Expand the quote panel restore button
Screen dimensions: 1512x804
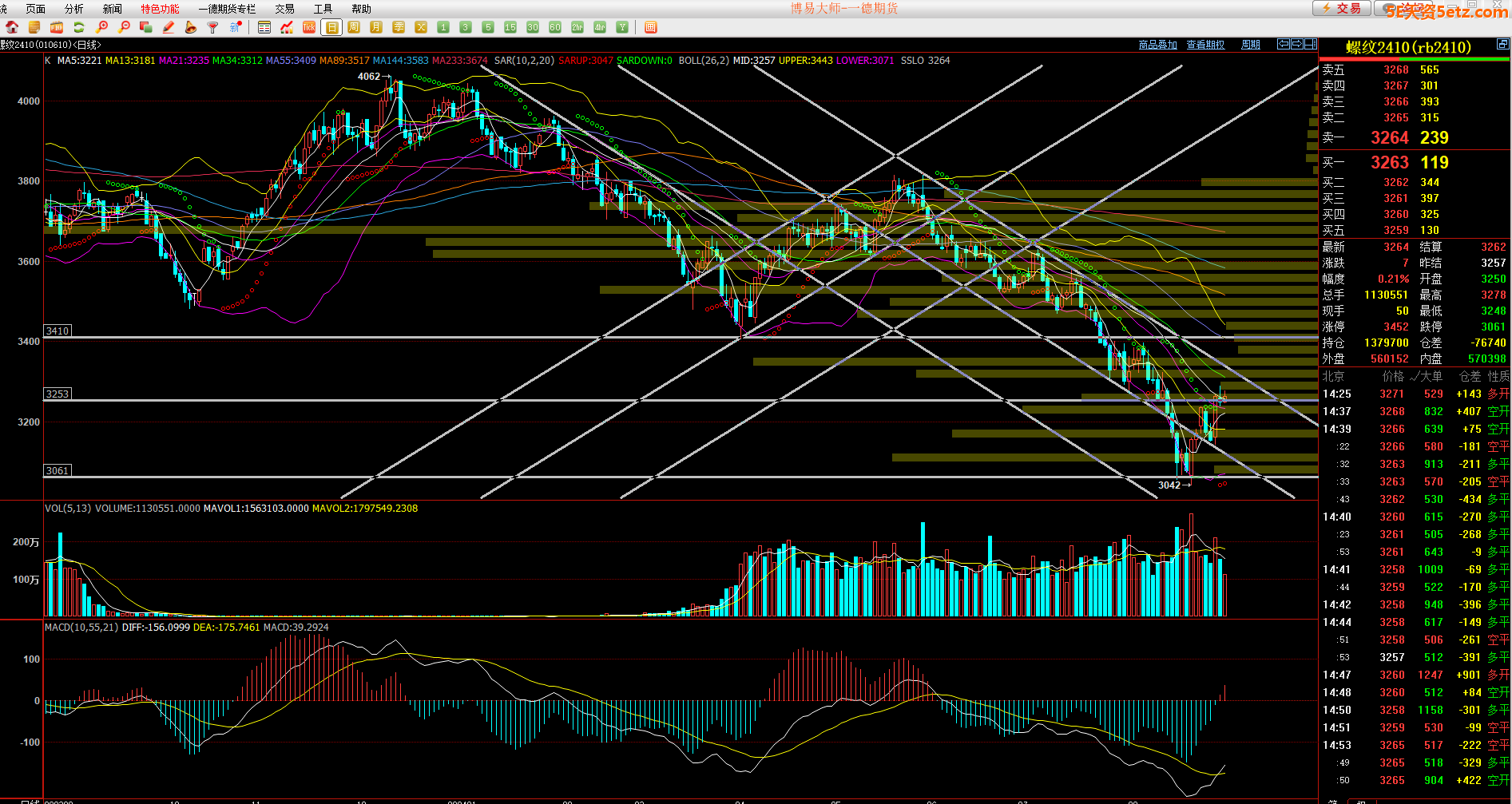click(1502, 44)
